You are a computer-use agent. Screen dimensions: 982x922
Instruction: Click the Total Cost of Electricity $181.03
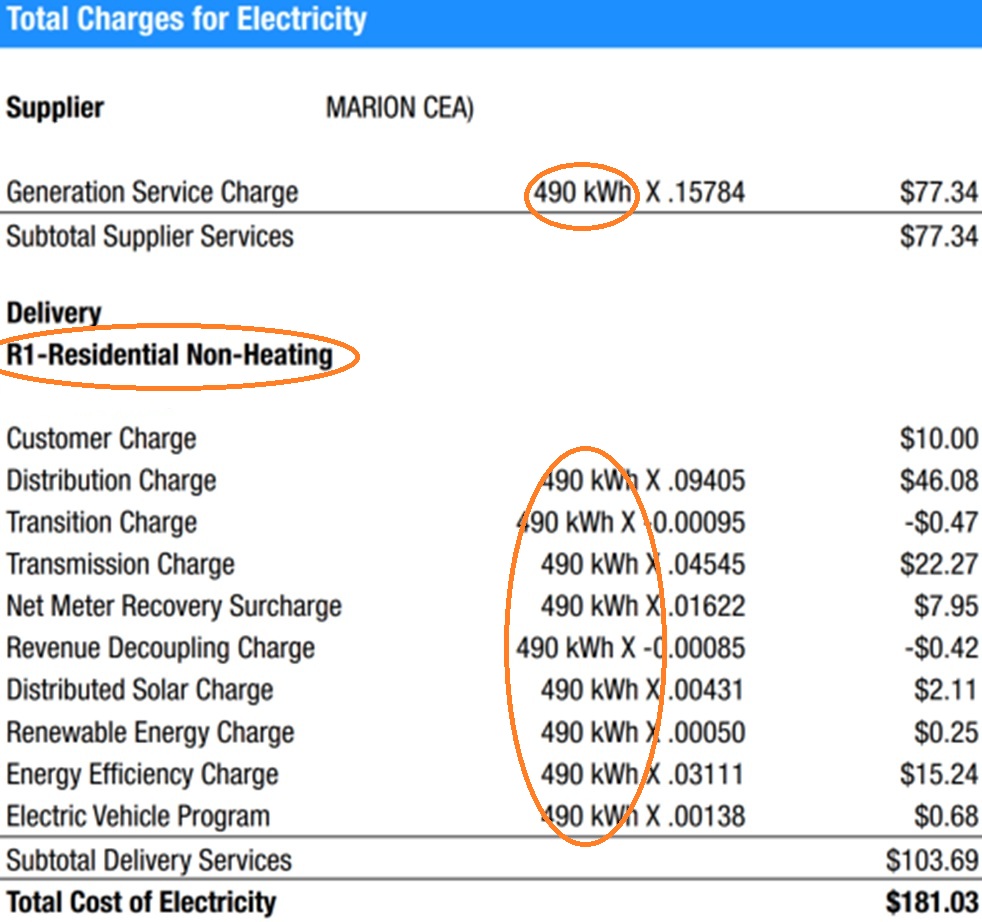click(x=931, y=903)
